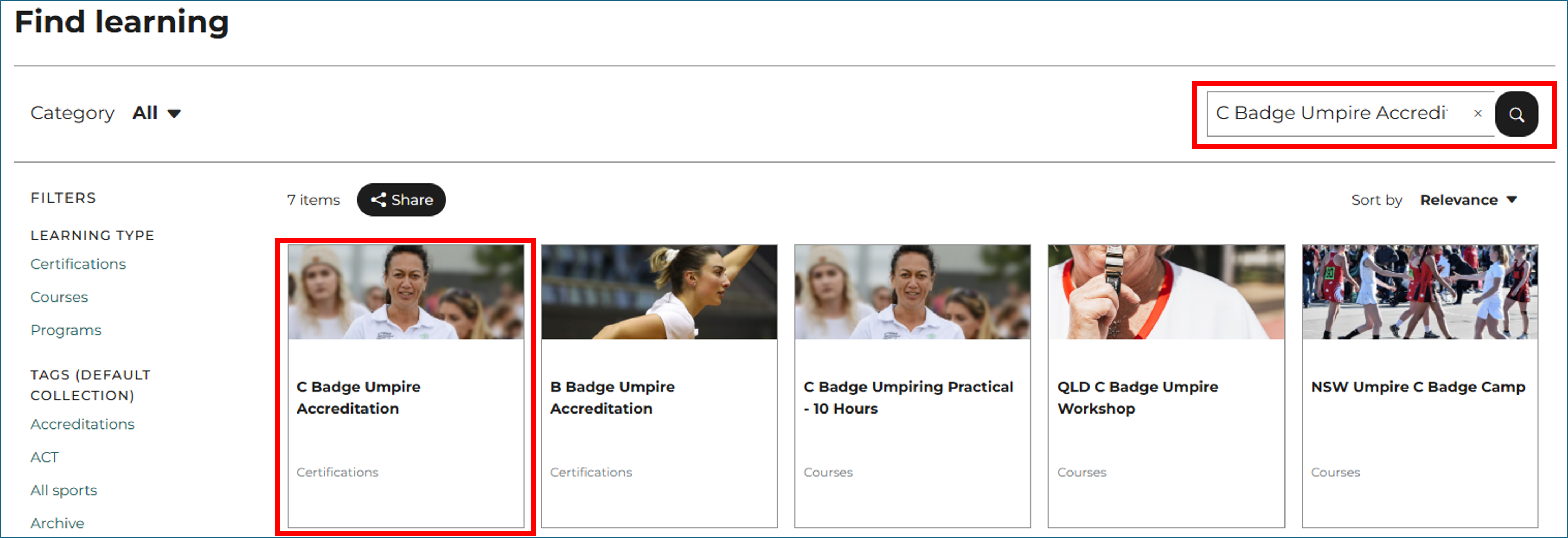Image resolution: width=1568 pixels, height=538 pixels.
Task: Click the Share button
Action: (401, 199)
